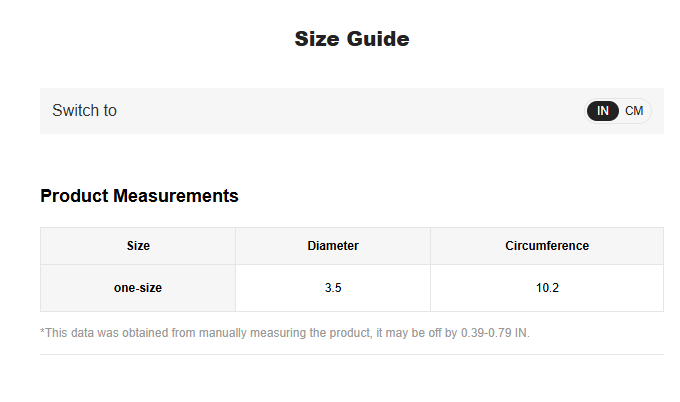Click the 3.5 diameter value
Screen dimensions: 680x402
(333, 288)
